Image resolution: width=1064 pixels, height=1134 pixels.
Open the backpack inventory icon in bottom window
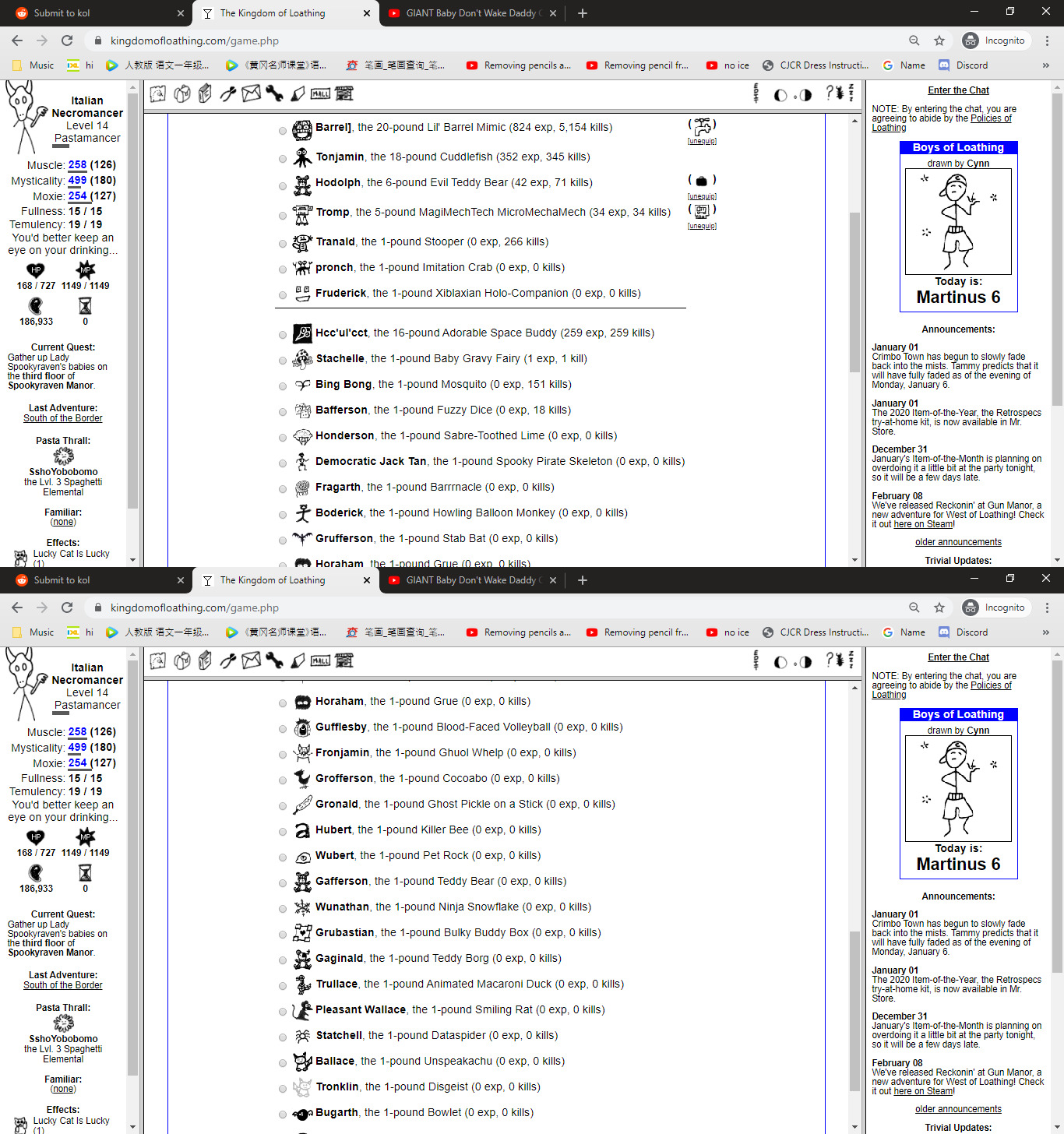[x=182, y=661]
